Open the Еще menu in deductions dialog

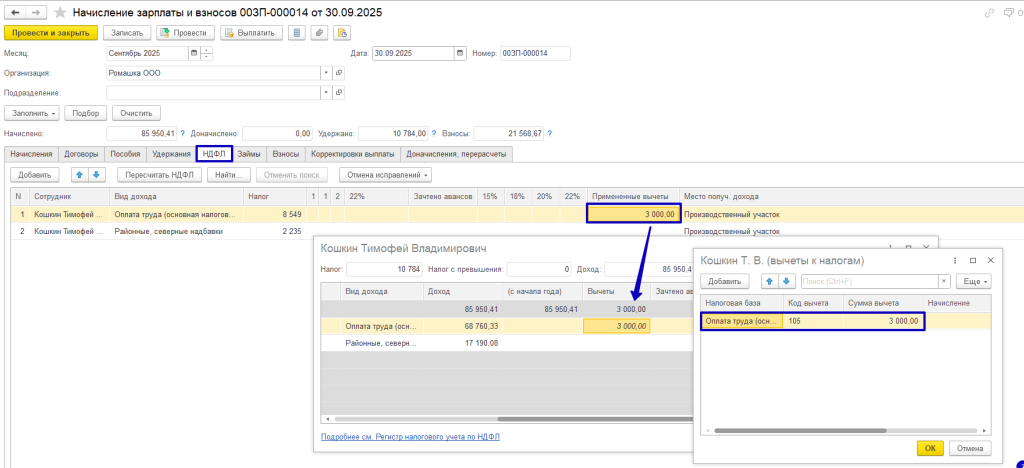pyautogui.click(x=973, y=282)
